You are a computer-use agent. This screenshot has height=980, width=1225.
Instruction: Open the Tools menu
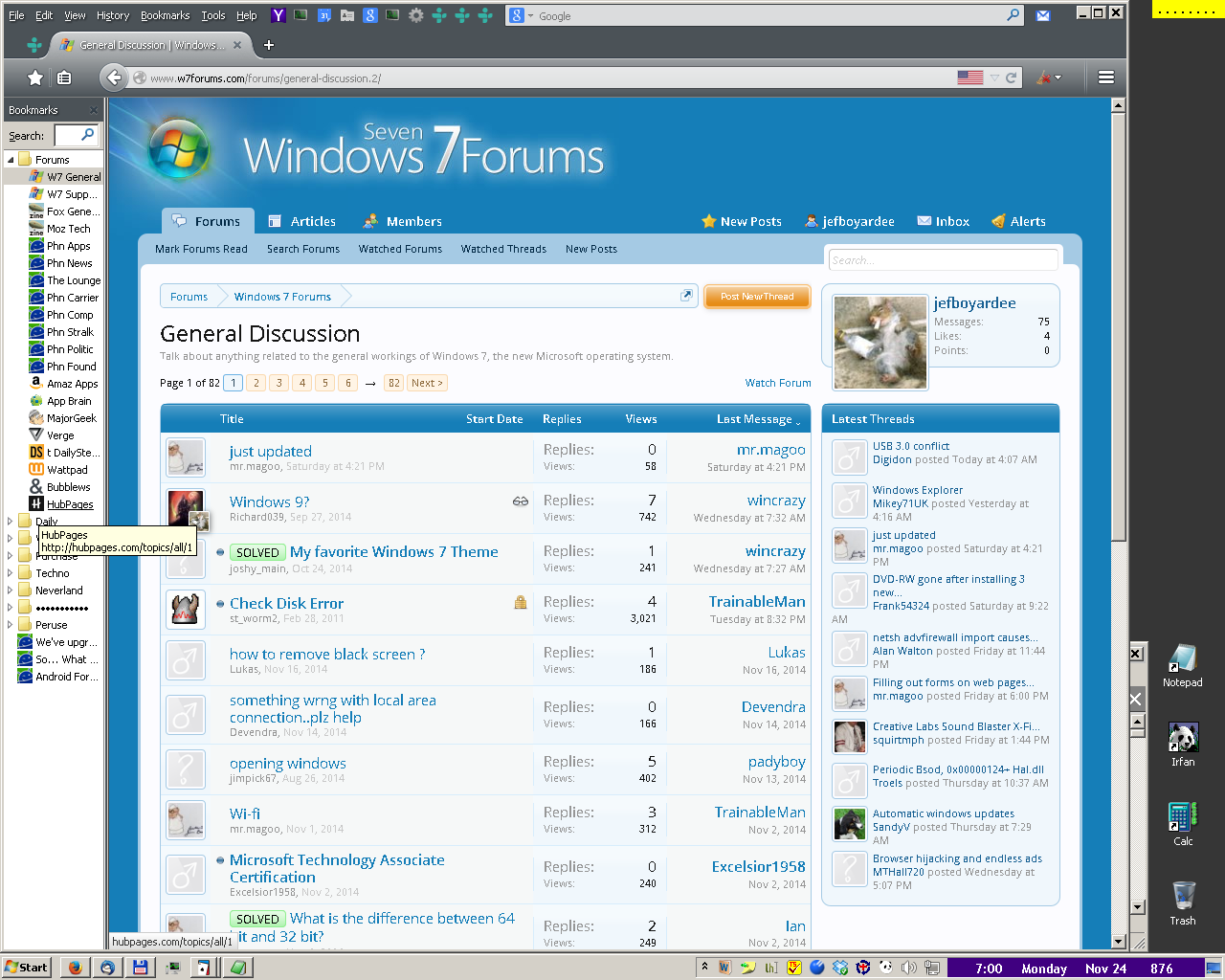click(x=213, y=15)
